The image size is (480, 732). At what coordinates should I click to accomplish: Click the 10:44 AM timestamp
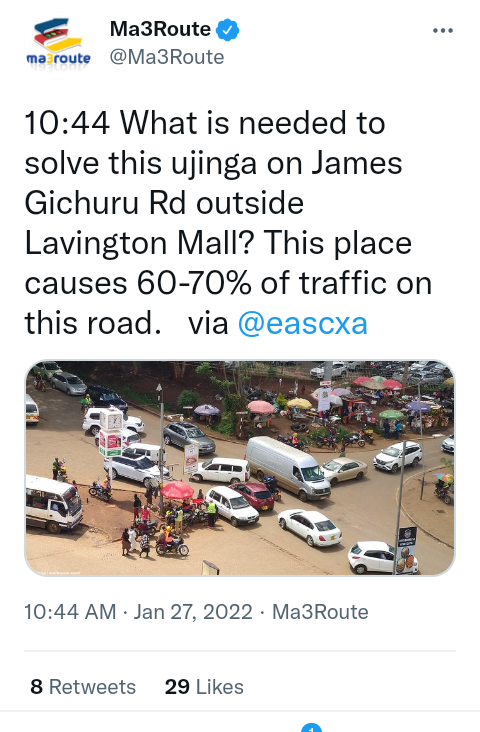(70, 612)
